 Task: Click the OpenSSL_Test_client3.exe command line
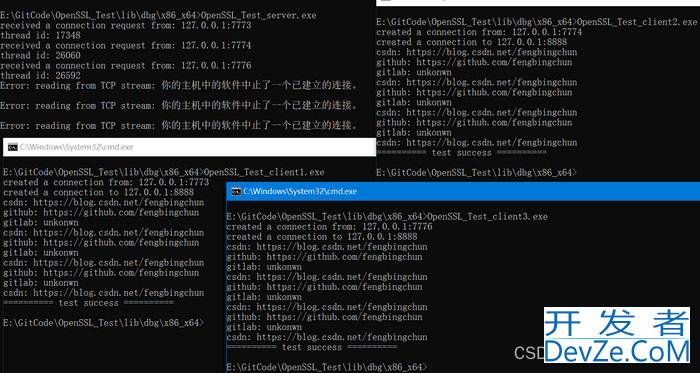387,217
